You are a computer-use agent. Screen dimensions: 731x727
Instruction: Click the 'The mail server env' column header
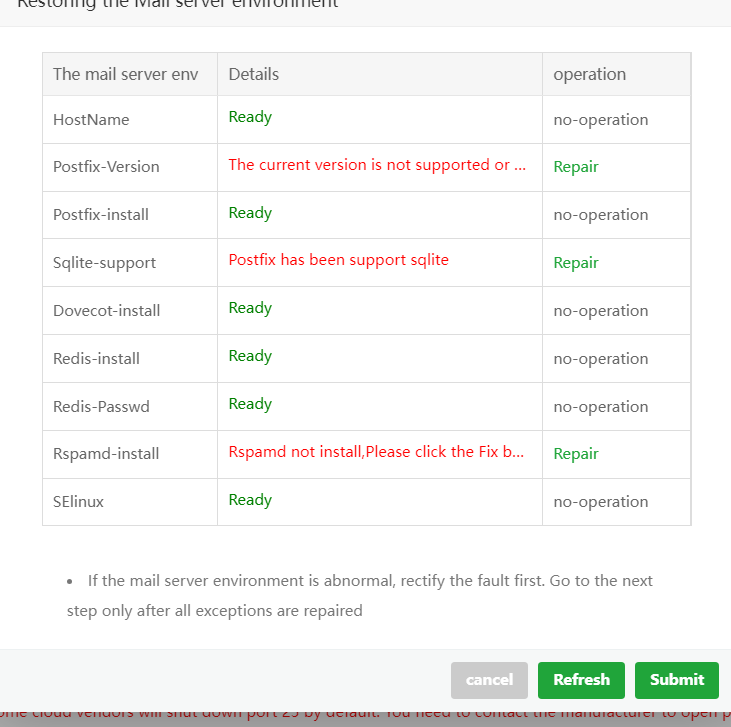125,74
